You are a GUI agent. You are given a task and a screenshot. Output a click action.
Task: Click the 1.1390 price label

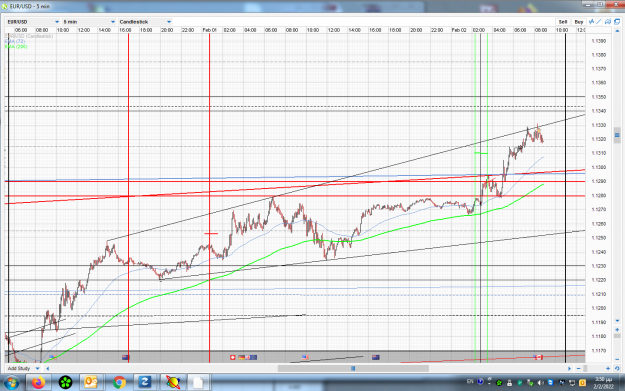tap(599, 41)
